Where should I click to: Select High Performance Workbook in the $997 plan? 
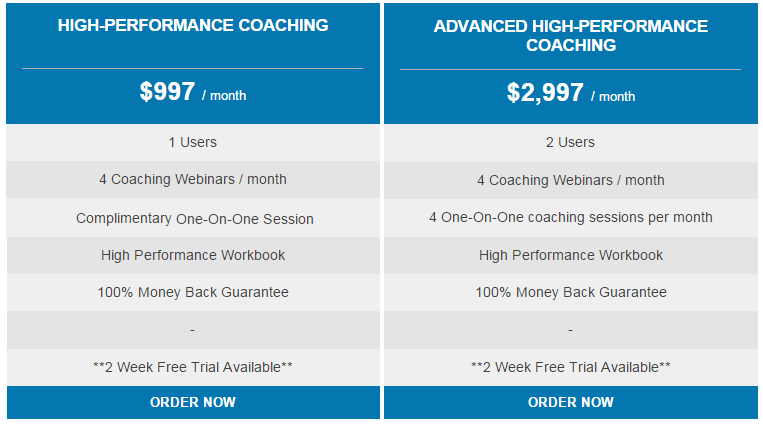tap(193, 255)
